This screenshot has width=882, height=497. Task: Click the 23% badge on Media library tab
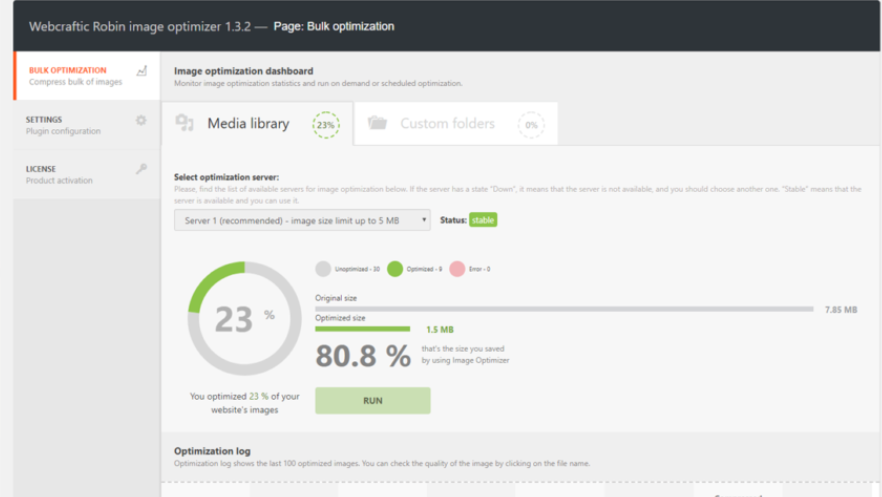pyautogui.click(x=326, y=125)
